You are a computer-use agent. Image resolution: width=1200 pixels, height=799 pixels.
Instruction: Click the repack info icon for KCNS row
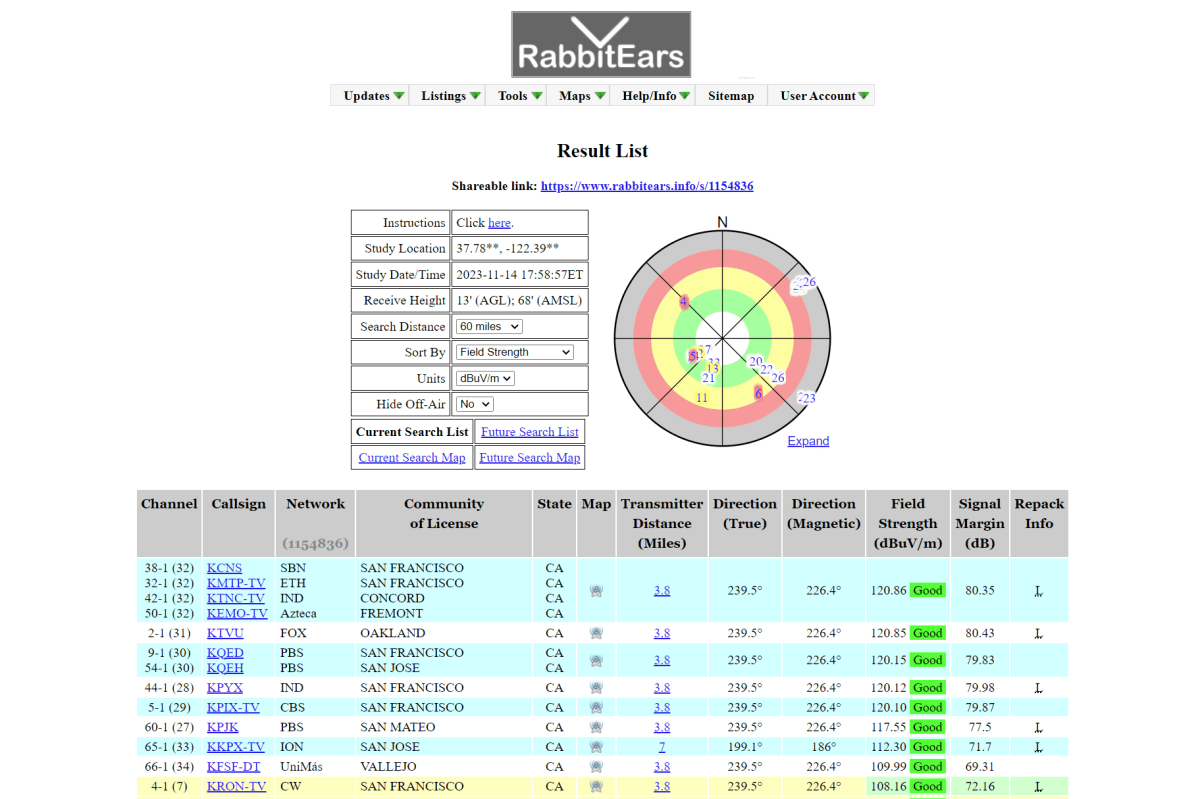click(1039, 591)
